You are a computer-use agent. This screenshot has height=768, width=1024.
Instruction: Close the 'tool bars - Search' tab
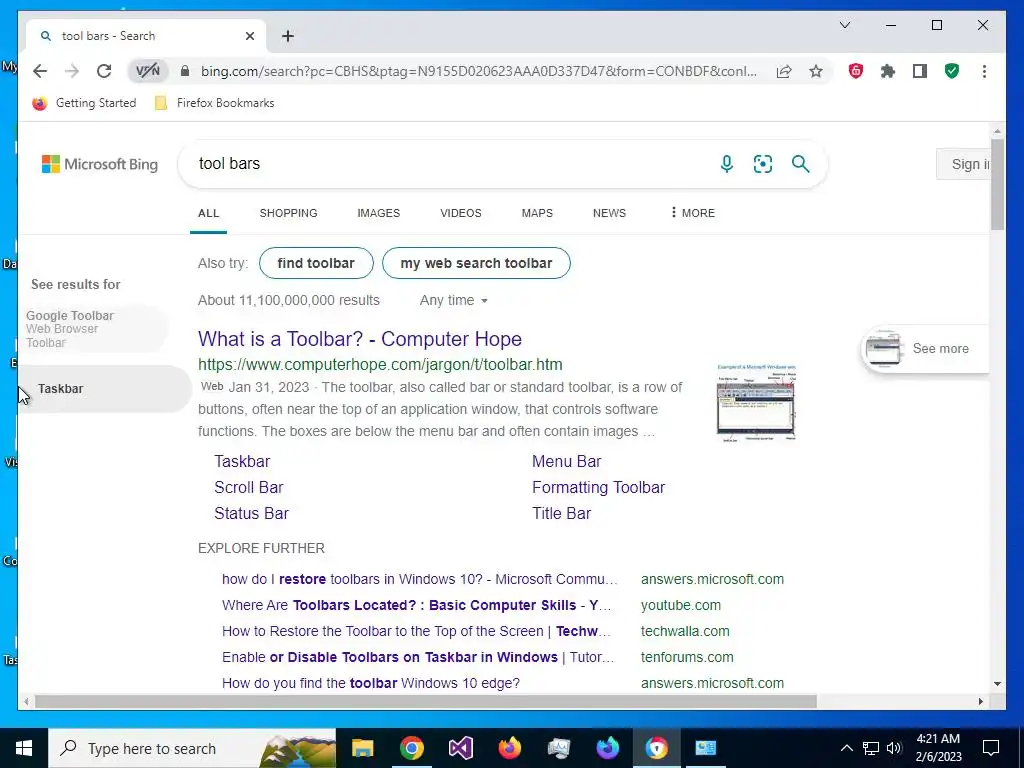point(249,36)
